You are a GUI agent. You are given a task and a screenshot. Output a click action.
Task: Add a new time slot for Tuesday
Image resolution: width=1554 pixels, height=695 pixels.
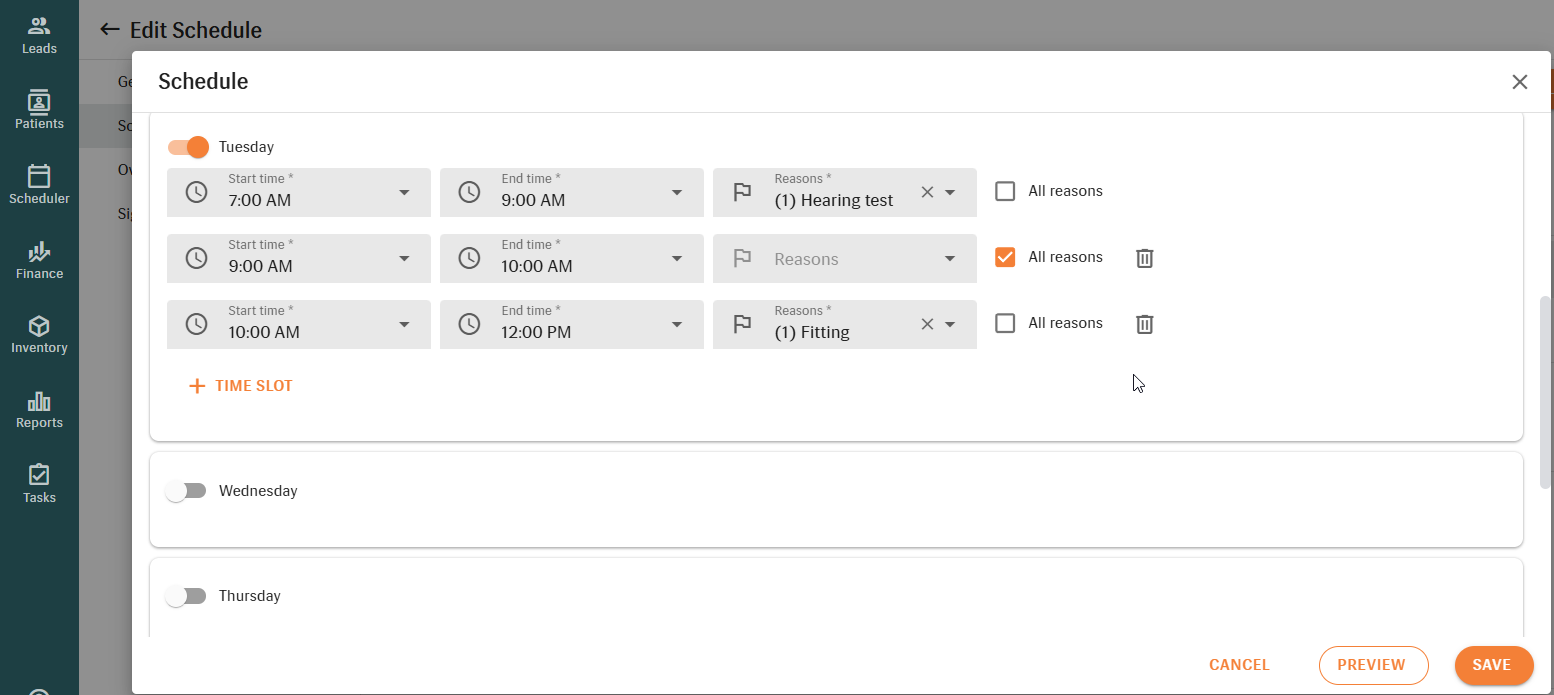(241, 386)
